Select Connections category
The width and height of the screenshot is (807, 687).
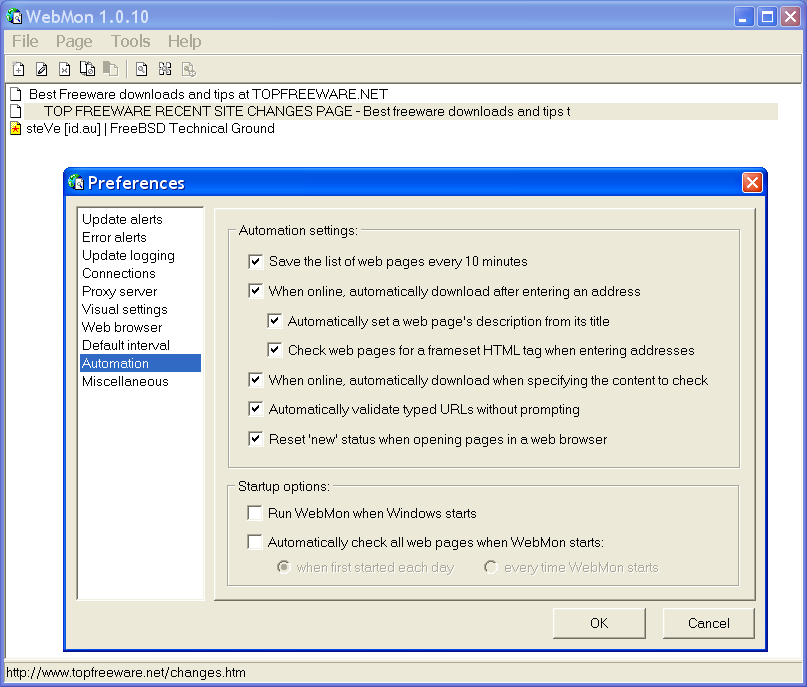coord(141,273)
